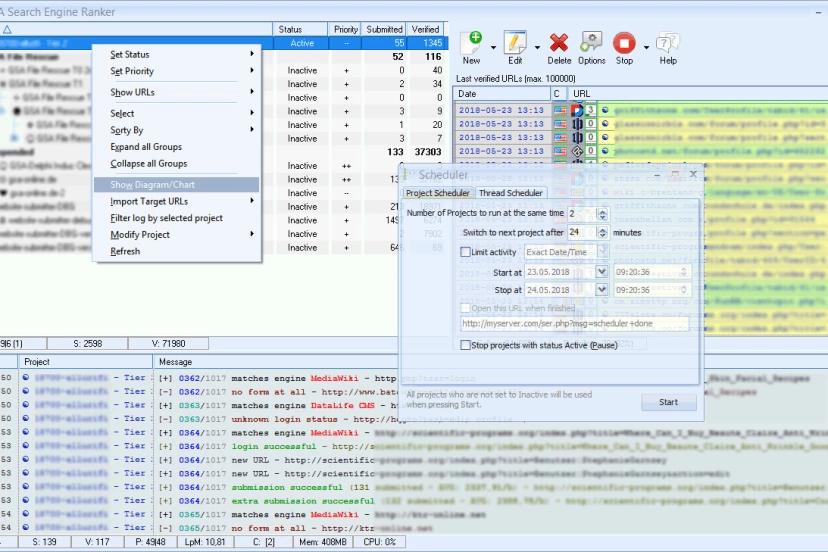
Task: Click flag icon in first verified URL row
Action: pyautogui.click(x=560, y=110)
